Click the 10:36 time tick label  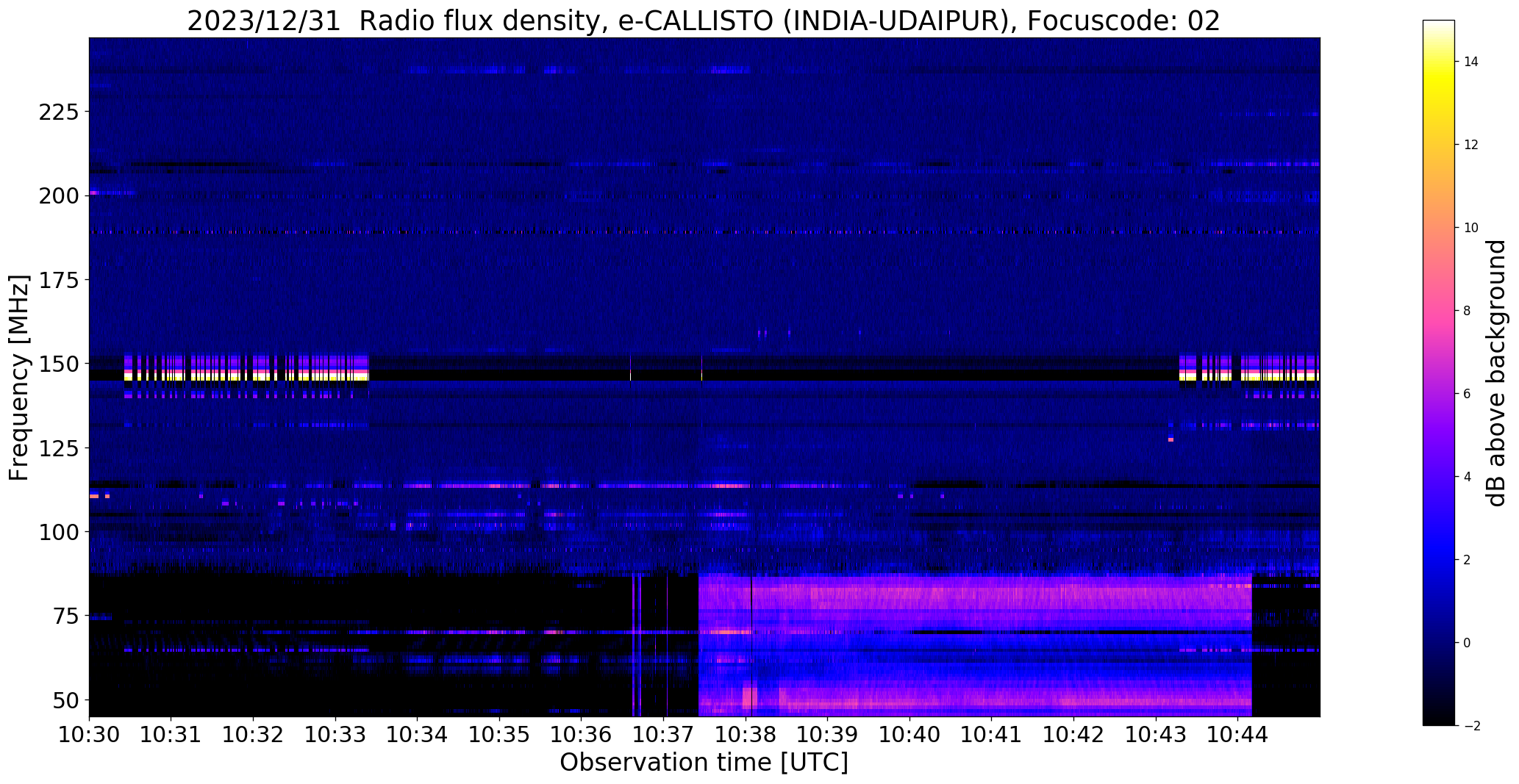coord(582,734)
